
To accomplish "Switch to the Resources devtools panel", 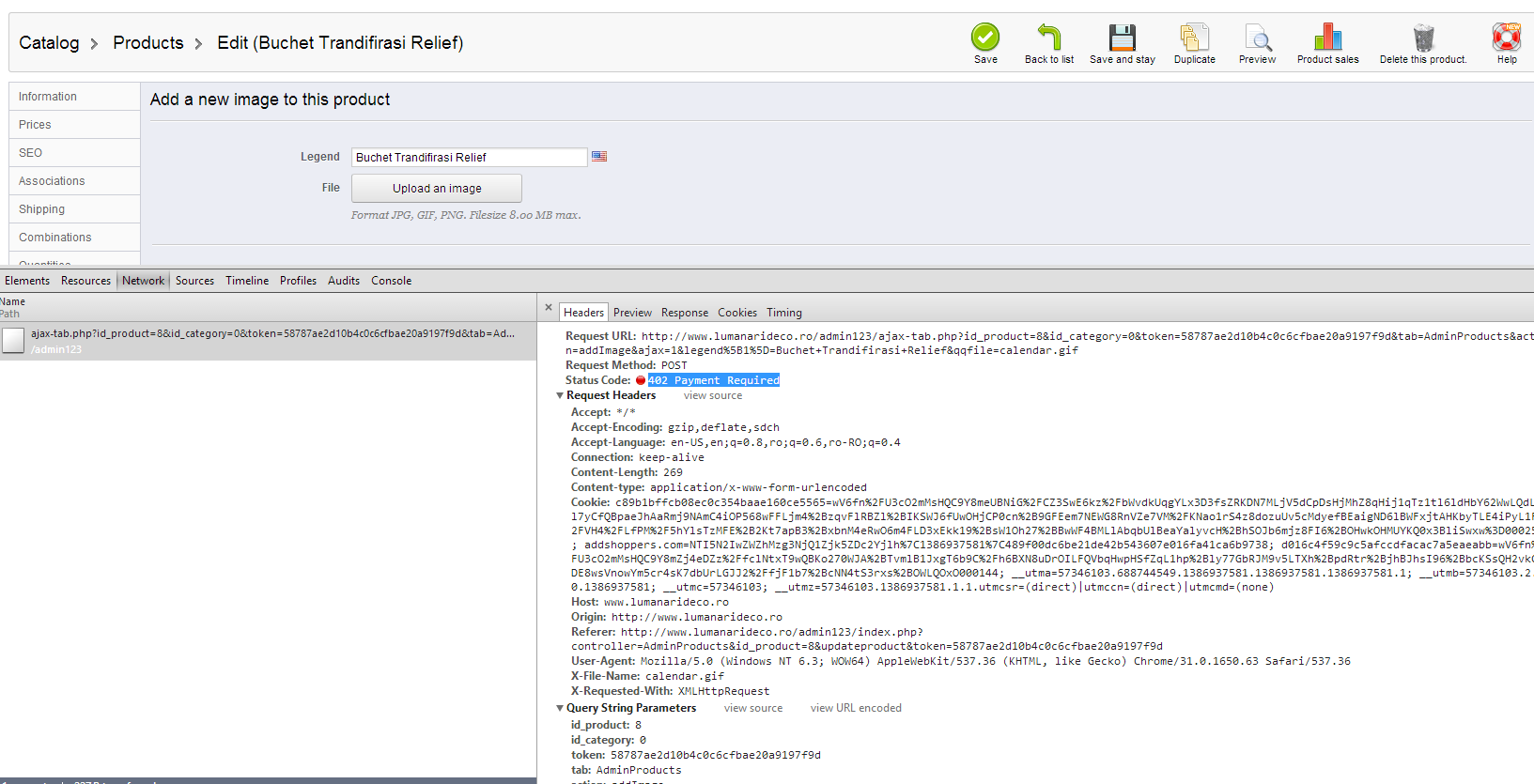I will coord(85,281).
